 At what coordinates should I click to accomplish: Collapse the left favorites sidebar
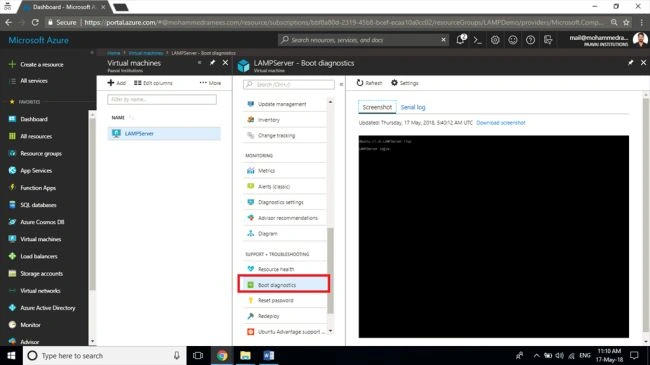[x=92, y=53]
